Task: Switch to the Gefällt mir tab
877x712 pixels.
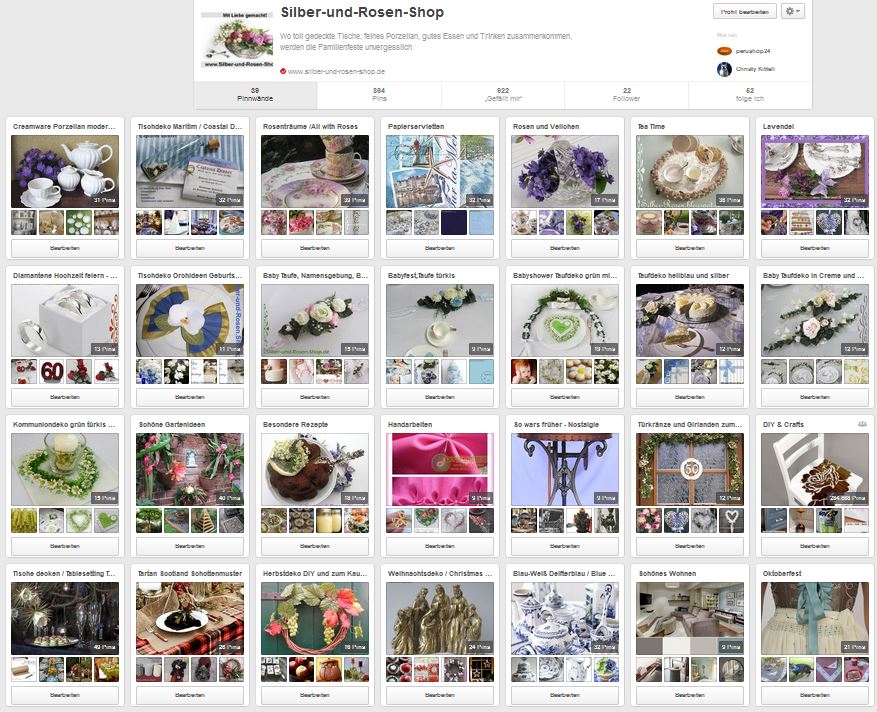Action: 503,95
